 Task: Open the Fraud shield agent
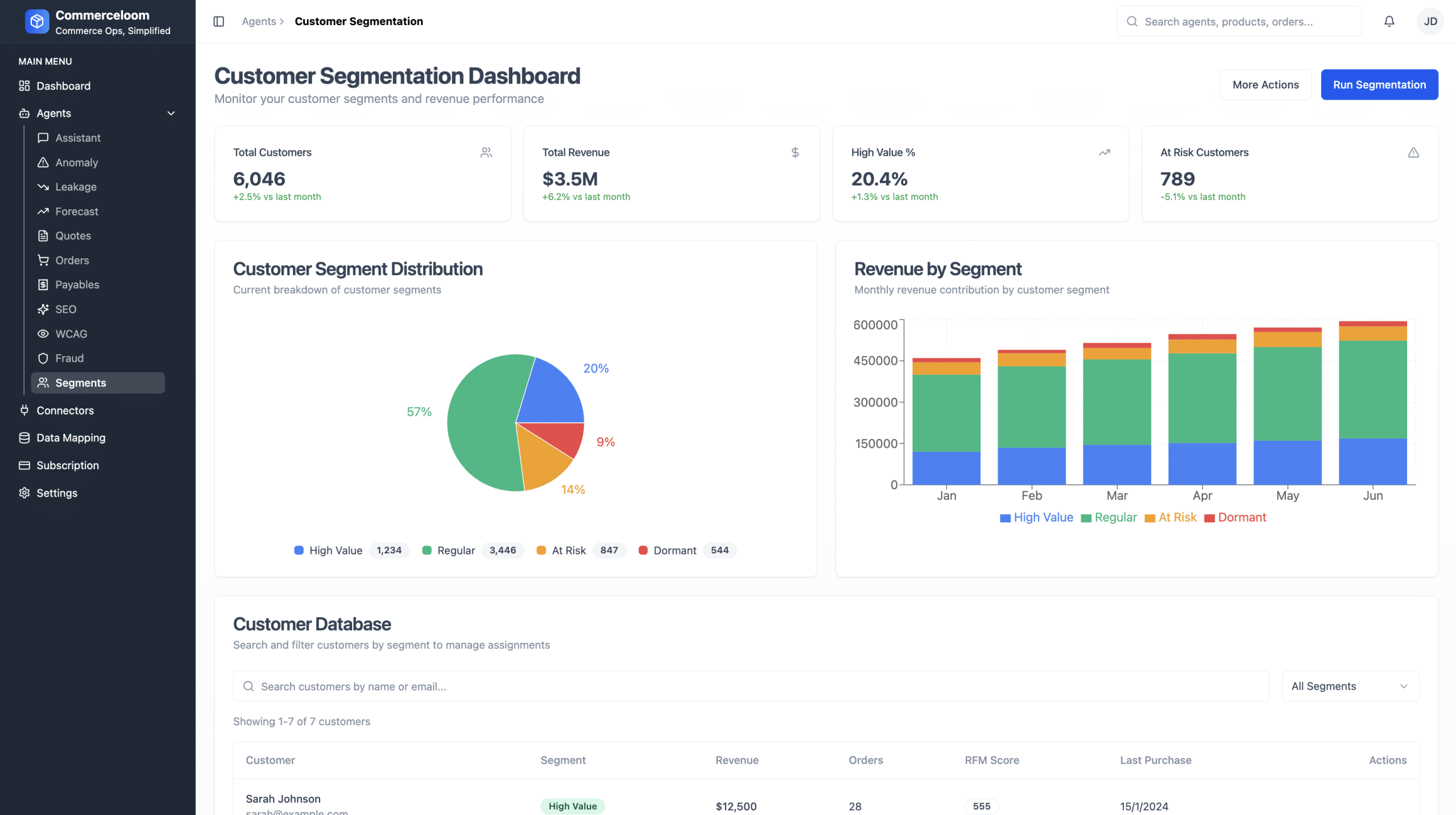(x=69, y=358)
